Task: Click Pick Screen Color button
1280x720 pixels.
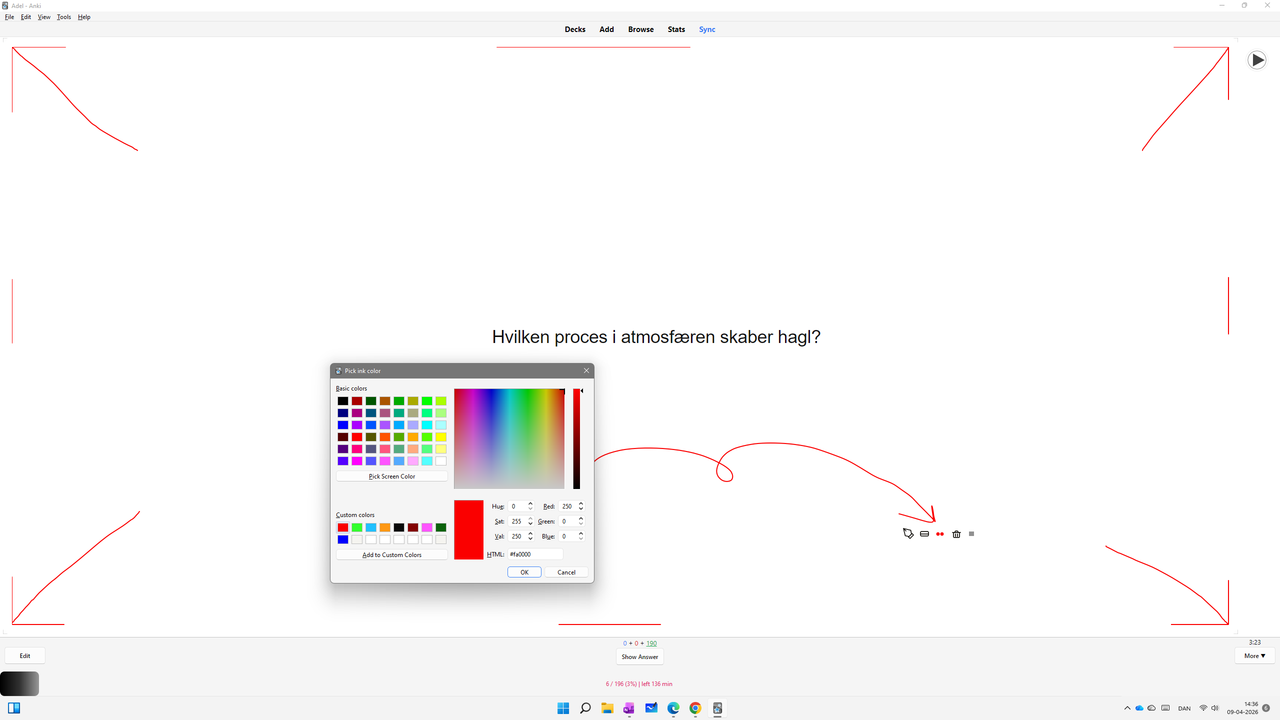Action: (x=392, y=476)
